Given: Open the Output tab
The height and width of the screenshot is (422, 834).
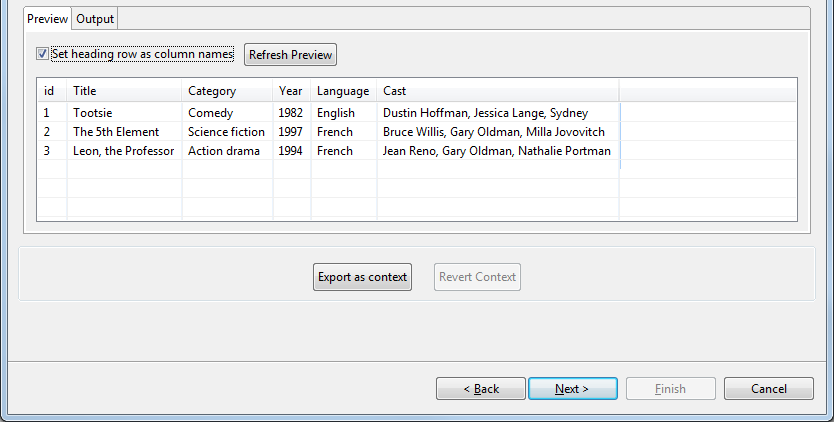Looking at the screenshot, I should (x=95, y=19).
